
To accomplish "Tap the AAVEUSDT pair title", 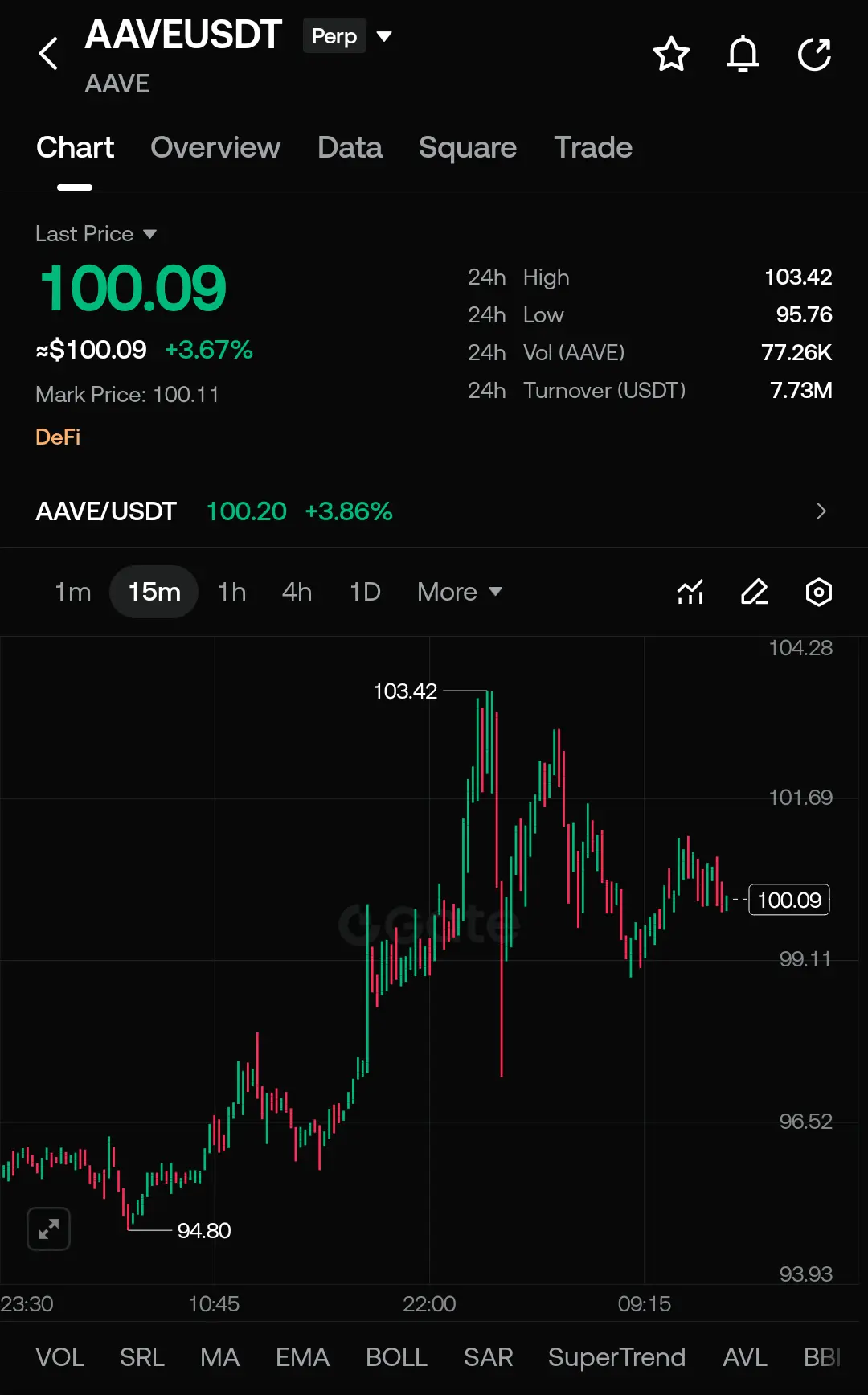I will coord(183,35).
